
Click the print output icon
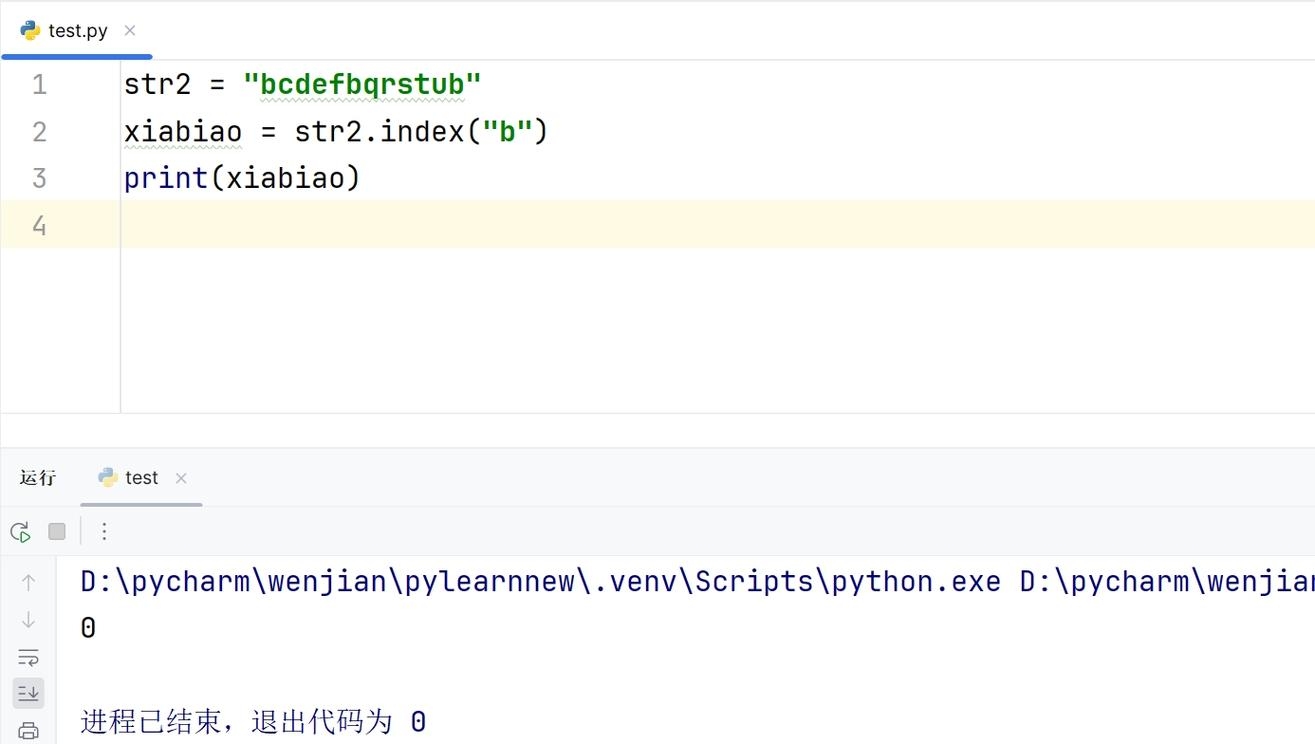click(x=28, y=730)
